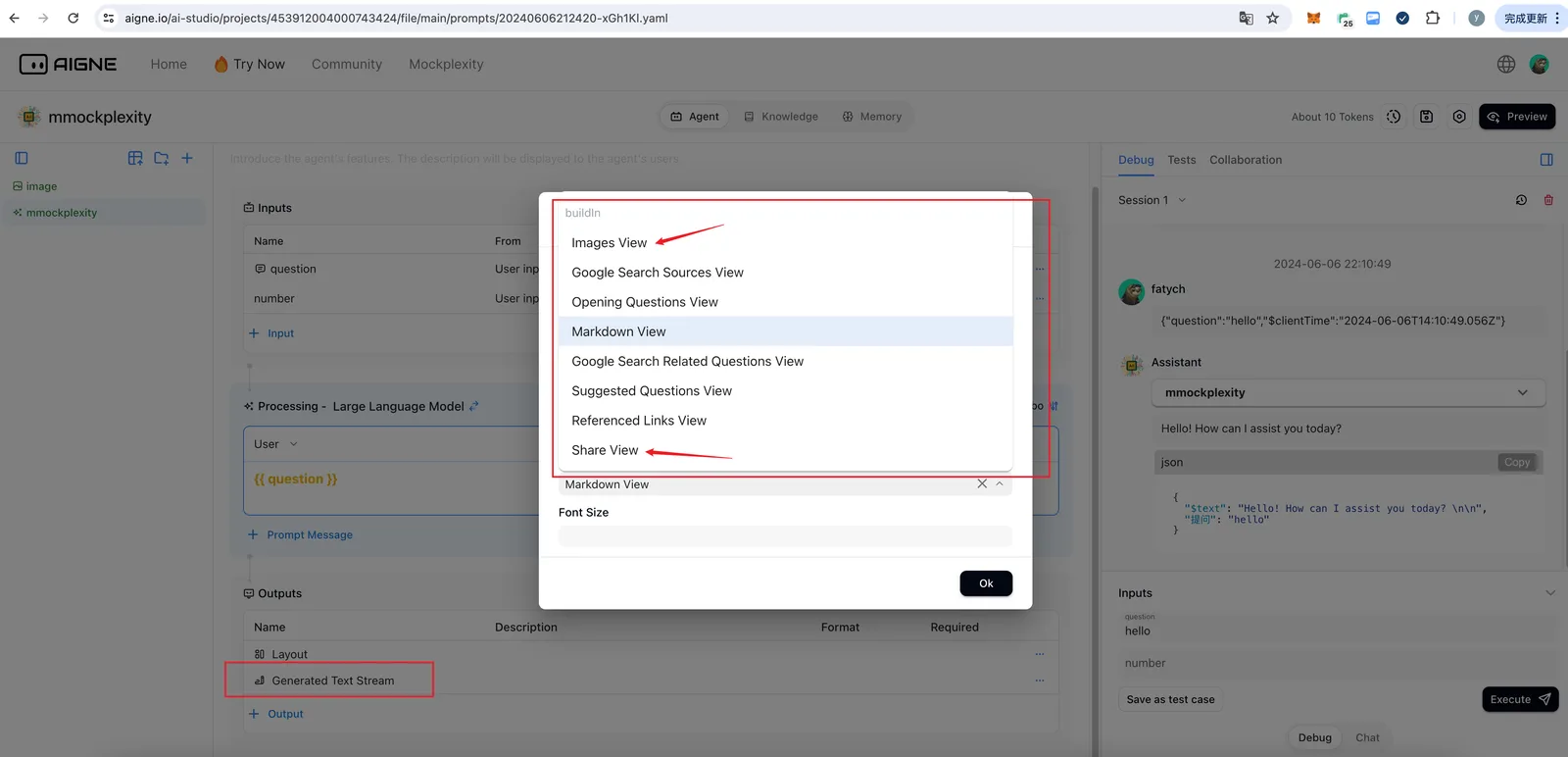Open the version history clock icon
Screen dimensions: 1568x757
1394,117
